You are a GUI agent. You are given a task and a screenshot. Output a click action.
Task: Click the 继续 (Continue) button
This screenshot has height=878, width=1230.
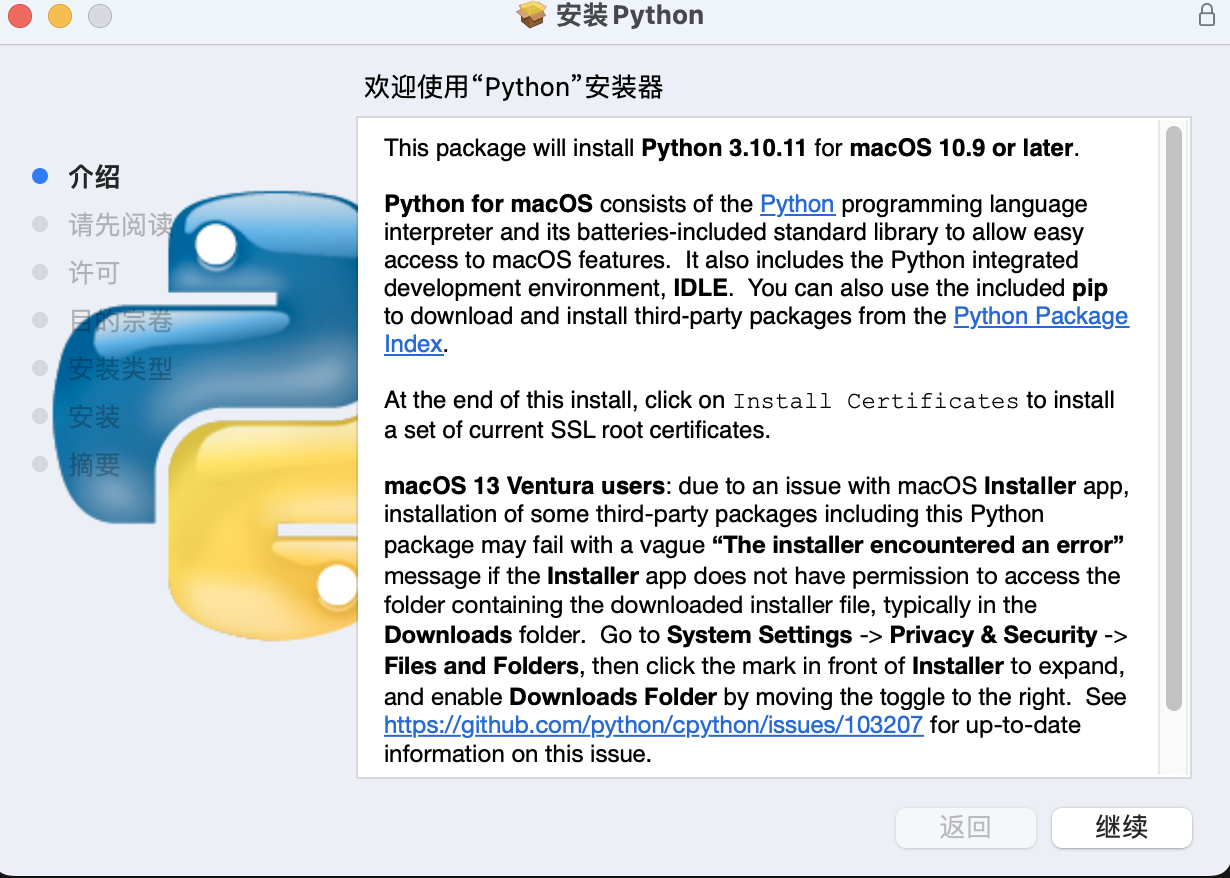[x=1121, y=828]
